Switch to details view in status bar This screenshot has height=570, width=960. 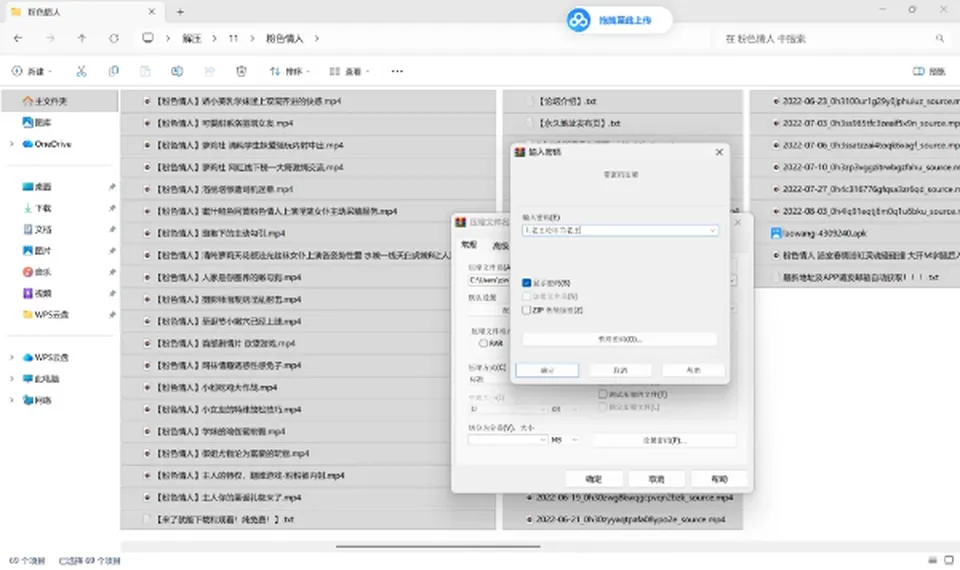(932, 560)
